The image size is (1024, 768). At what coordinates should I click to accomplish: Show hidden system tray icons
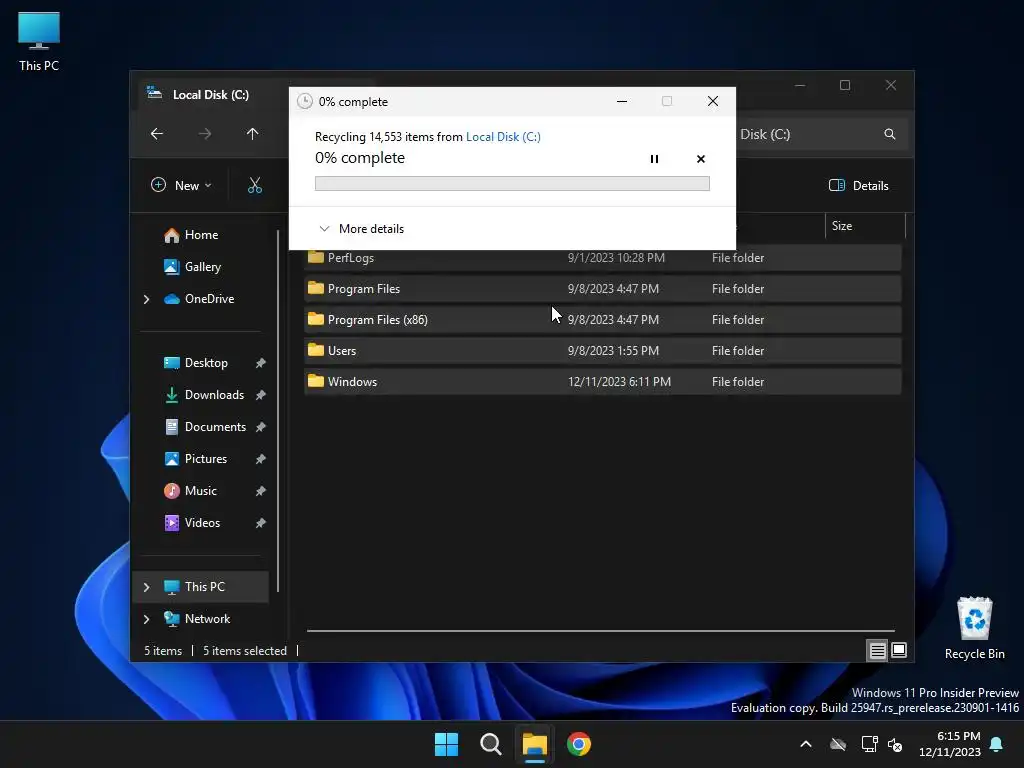click(806, 744)
